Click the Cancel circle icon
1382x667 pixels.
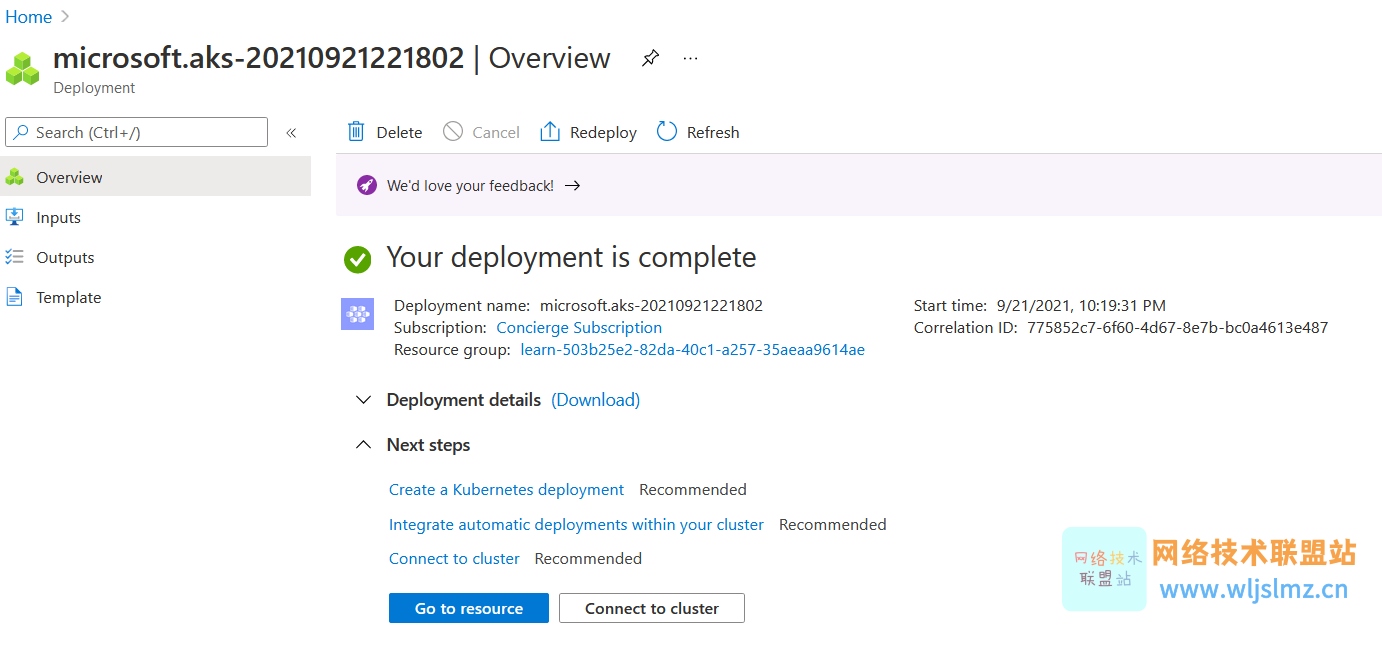tap(453, 132)
